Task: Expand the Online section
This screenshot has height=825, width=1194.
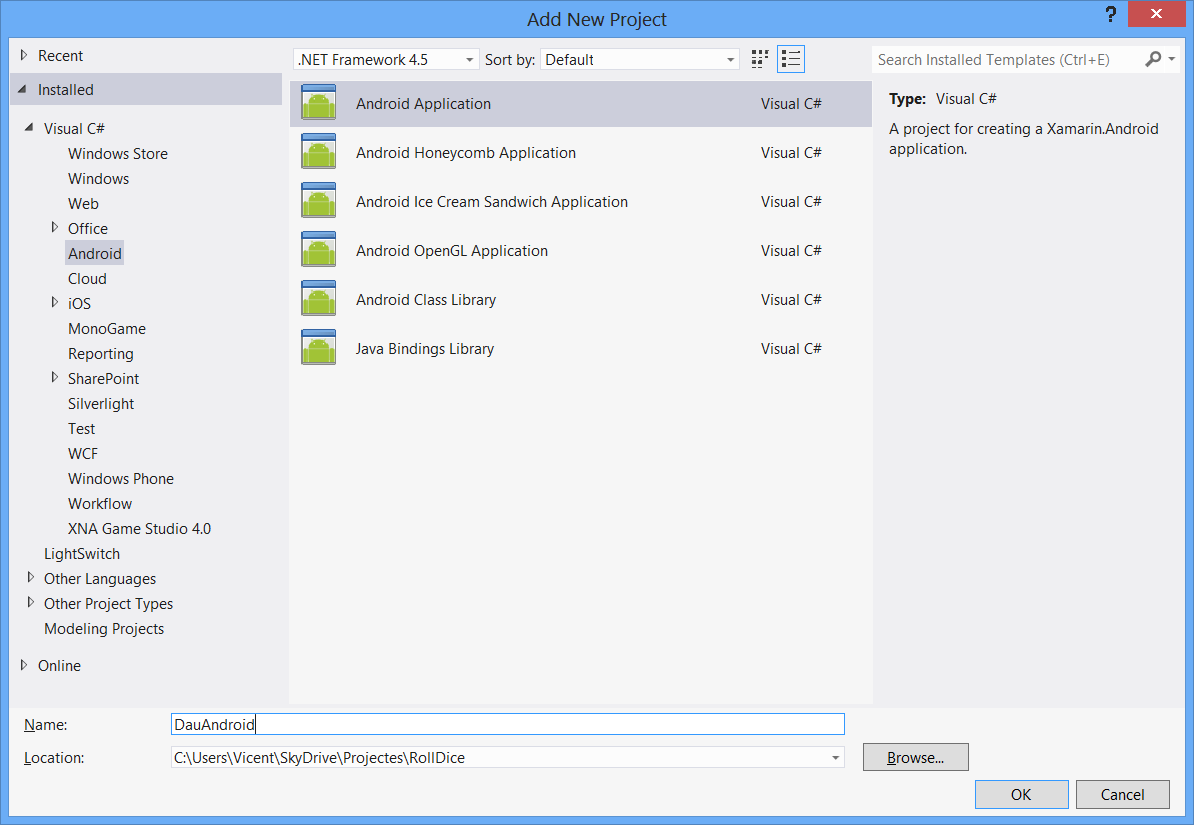Action: tap(24, 665)
